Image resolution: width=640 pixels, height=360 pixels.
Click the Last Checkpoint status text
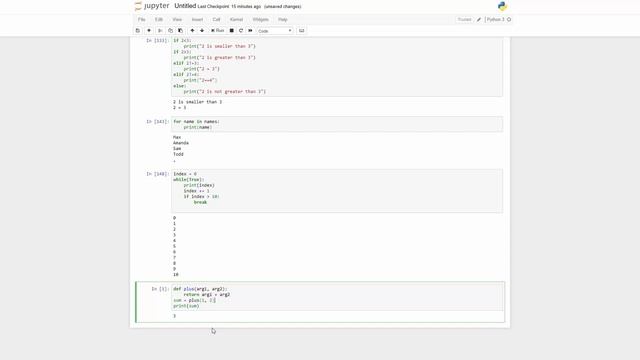(x=229, y=7)
